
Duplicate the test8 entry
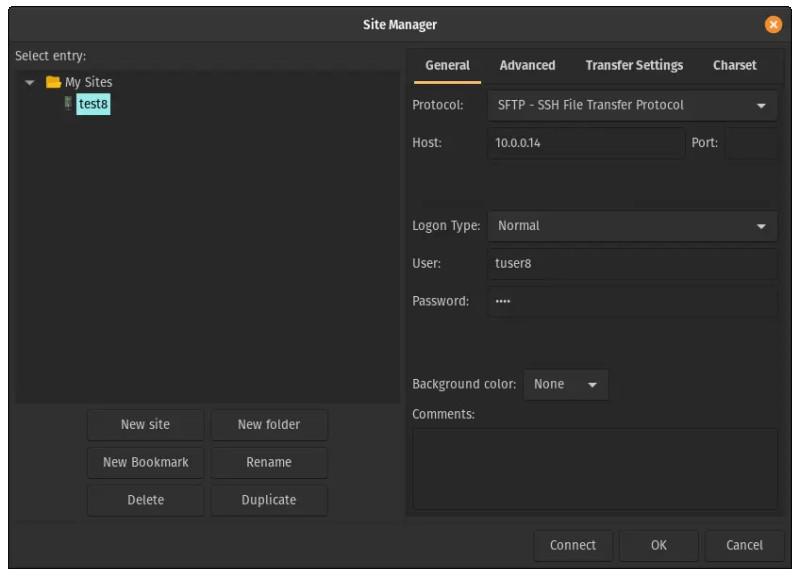(x=268, y=499)
